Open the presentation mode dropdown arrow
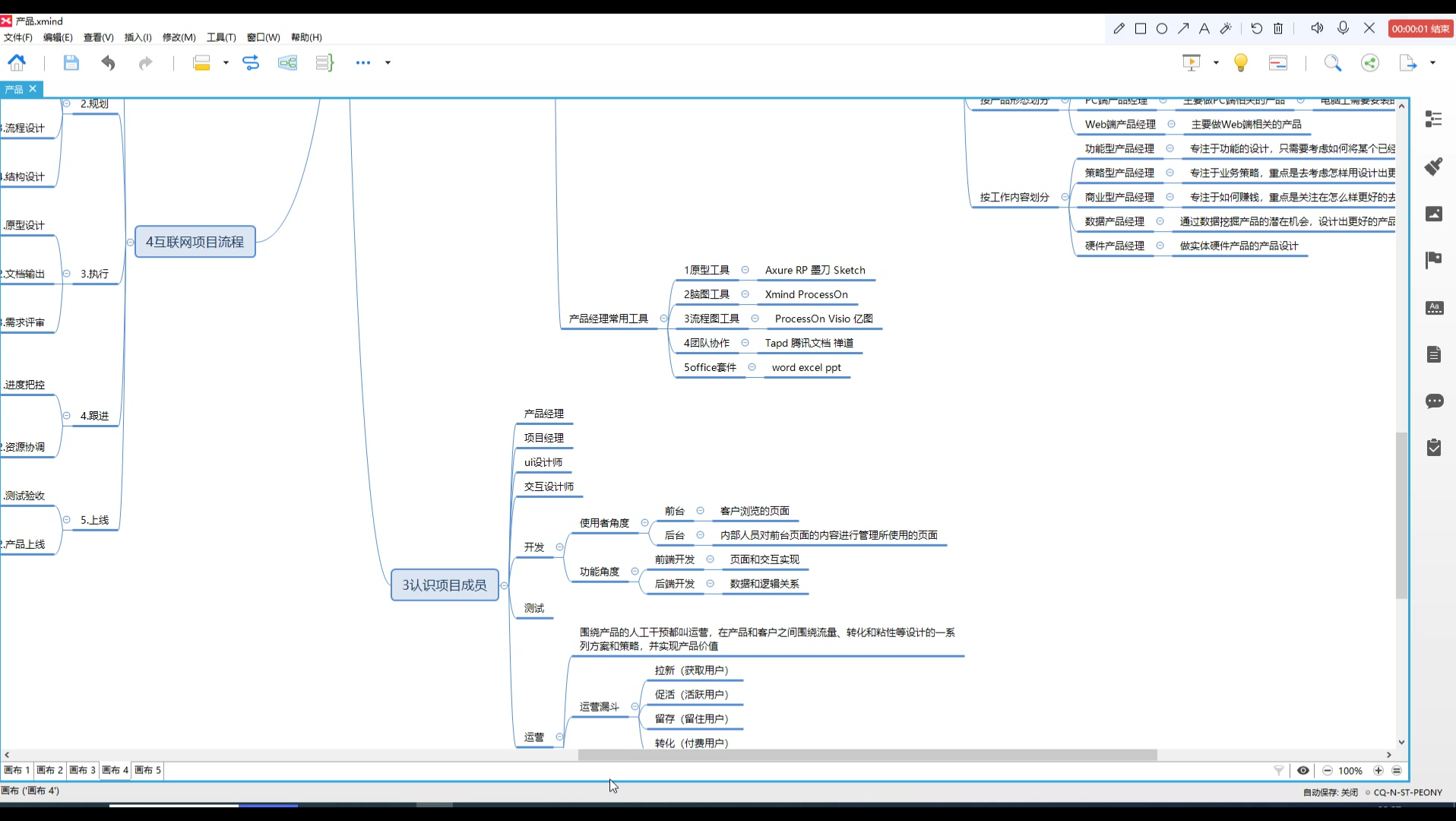Image resolution: width=1456 pixels, height=821 pixels. tap(1216, 63)
